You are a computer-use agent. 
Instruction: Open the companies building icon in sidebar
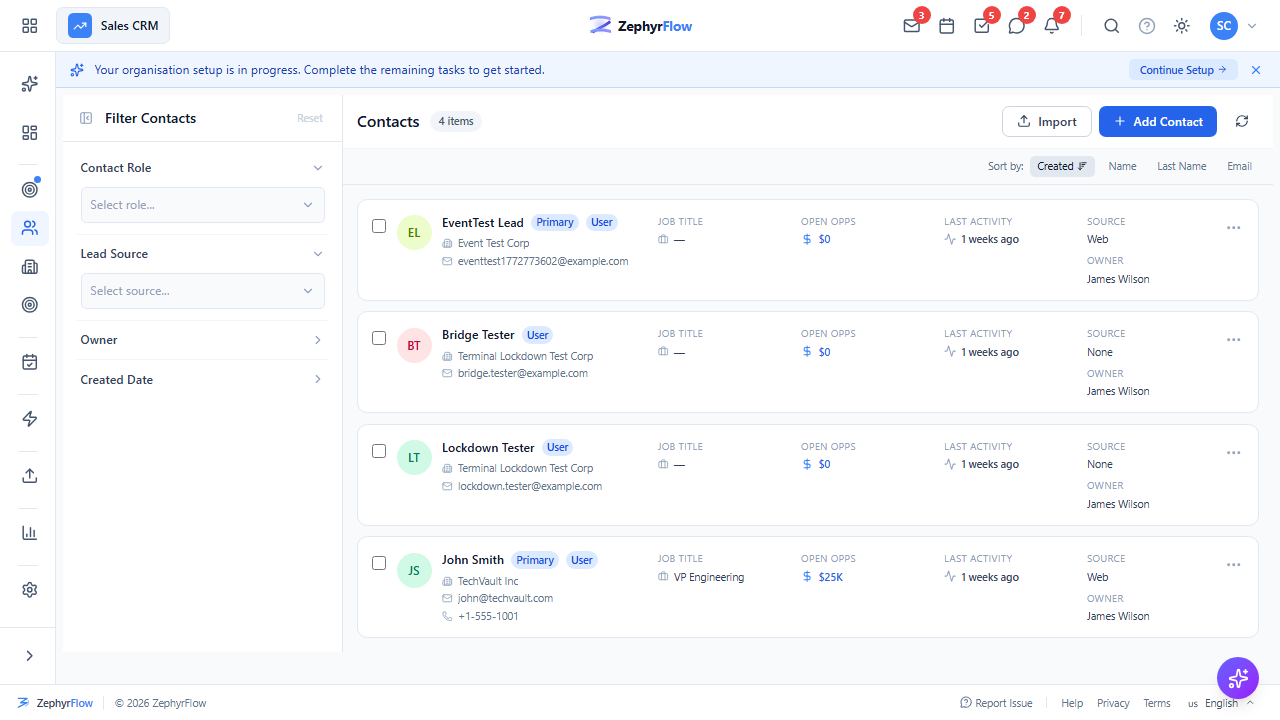pyautogui.click(x=30, y=267)
